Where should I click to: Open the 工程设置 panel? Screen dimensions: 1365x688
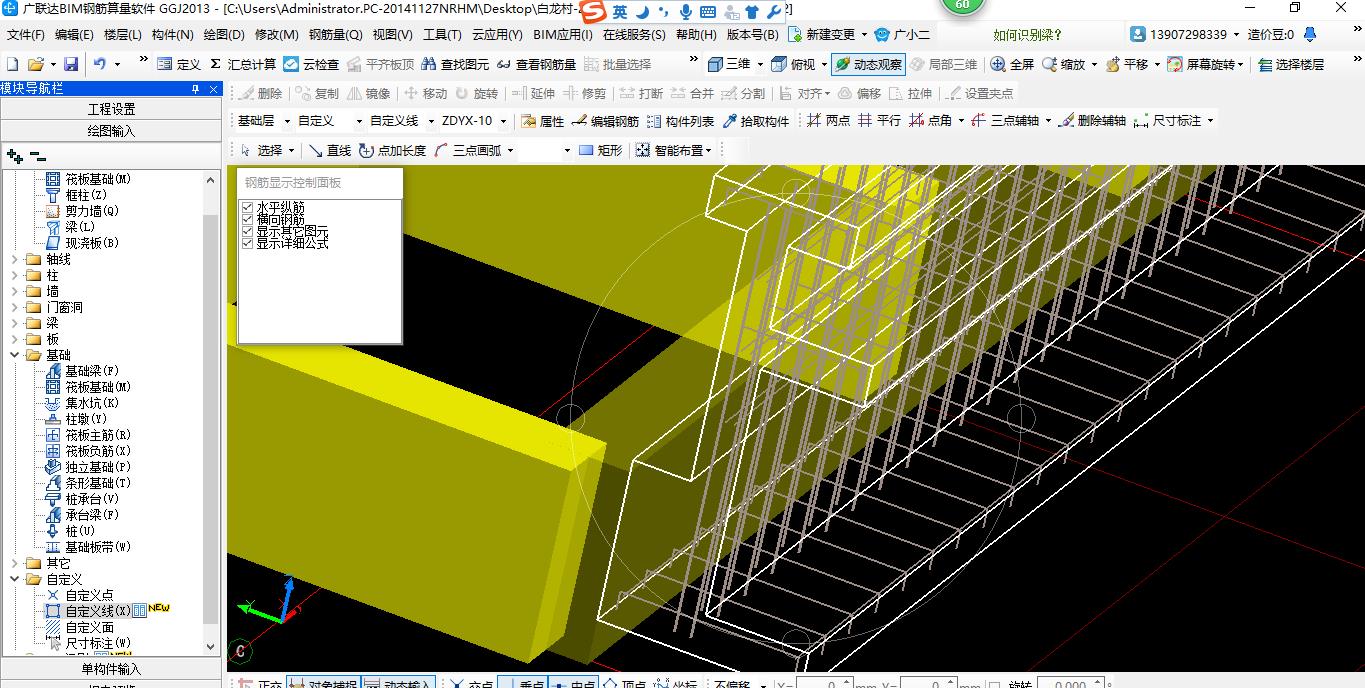[x=111, y=109]
